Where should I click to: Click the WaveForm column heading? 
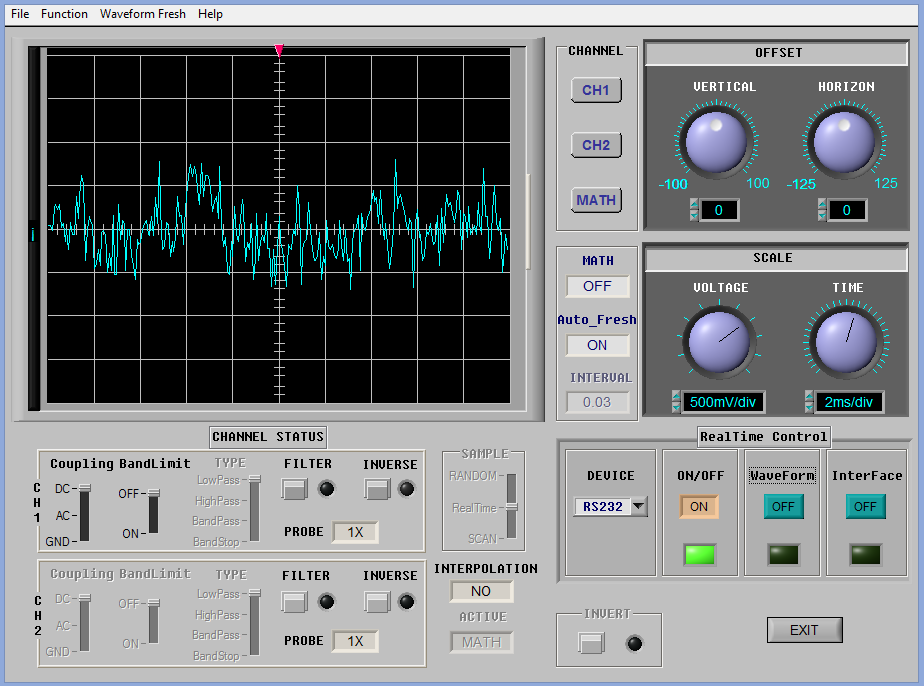point(783,476)
